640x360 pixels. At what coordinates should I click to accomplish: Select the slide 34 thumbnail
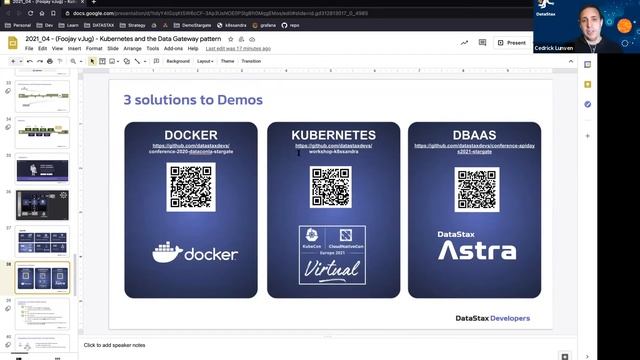point(42,133)
